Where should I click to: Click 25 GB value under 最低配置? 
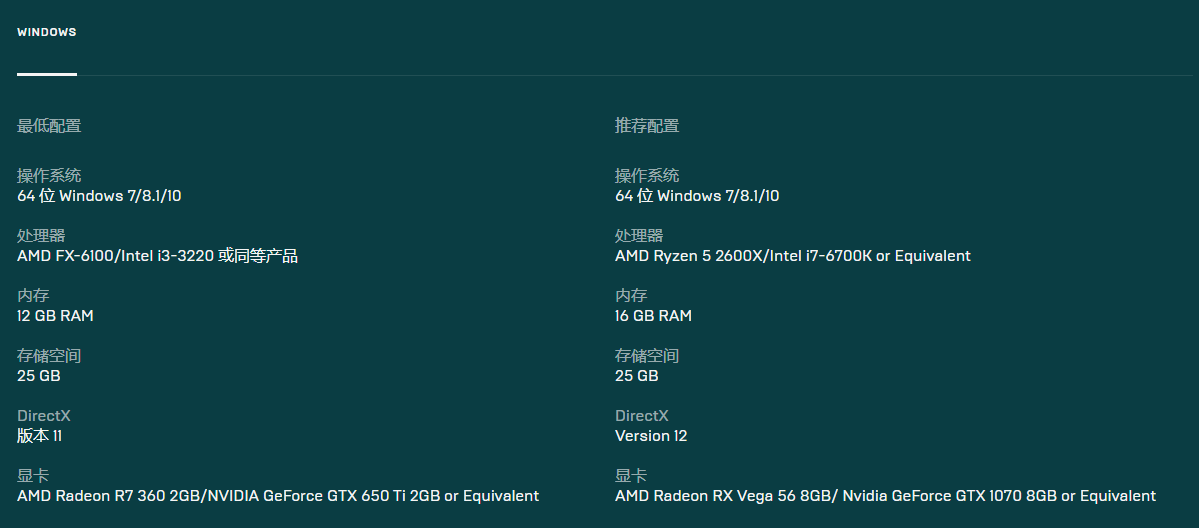pyautogui.click(x=39, y=376)
